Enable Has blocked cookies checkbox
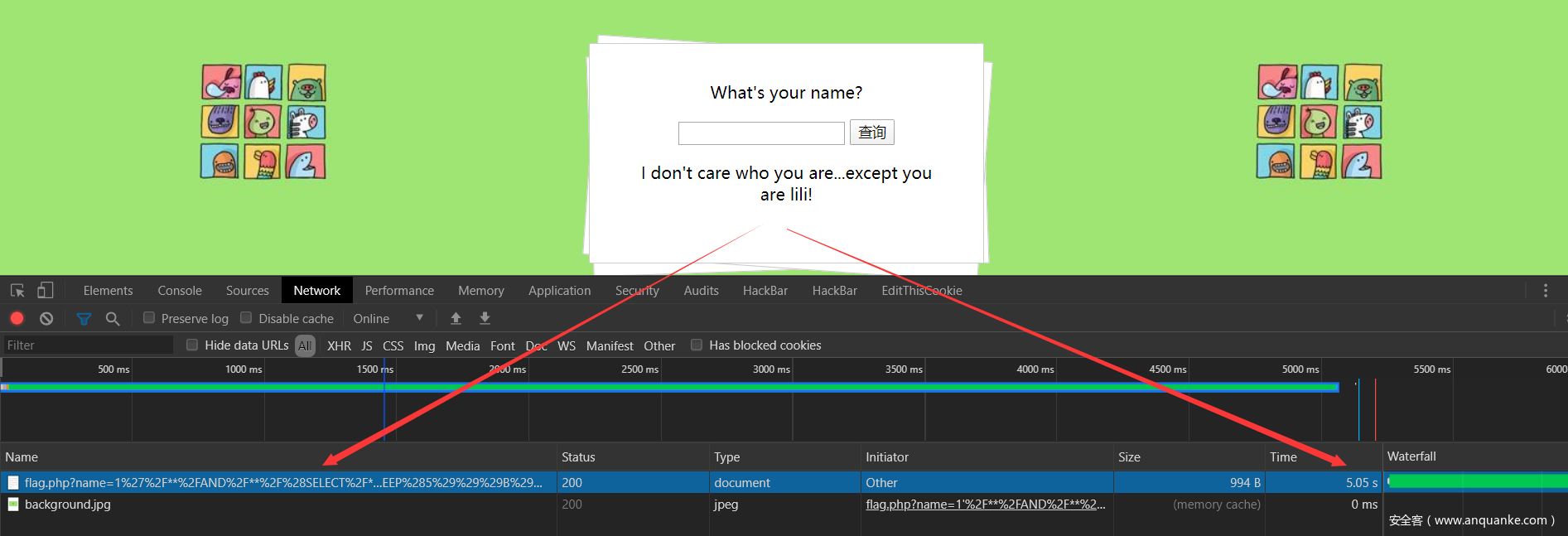The image size is (1568, 536). pos(697,345)
